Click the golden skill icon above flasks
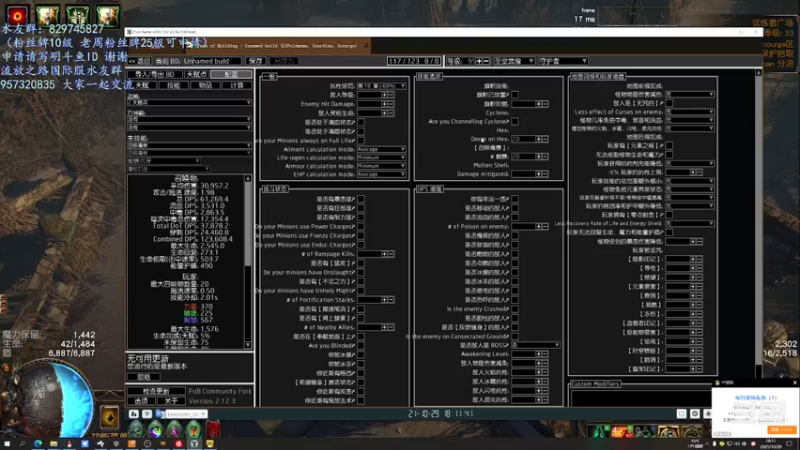Screen dimensions: 800x450 [110, 417]
